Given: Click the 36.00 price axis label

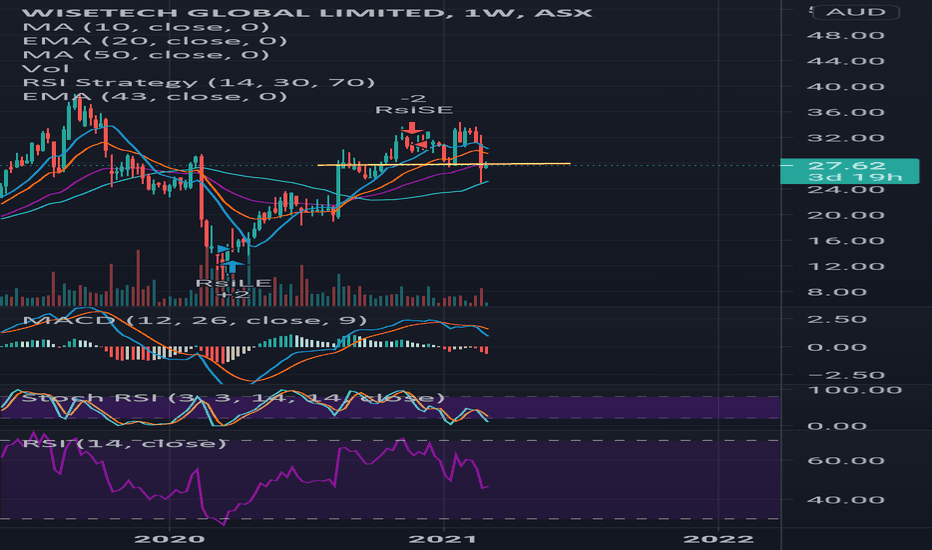Looking at the screenshot, I should [845, 112].
